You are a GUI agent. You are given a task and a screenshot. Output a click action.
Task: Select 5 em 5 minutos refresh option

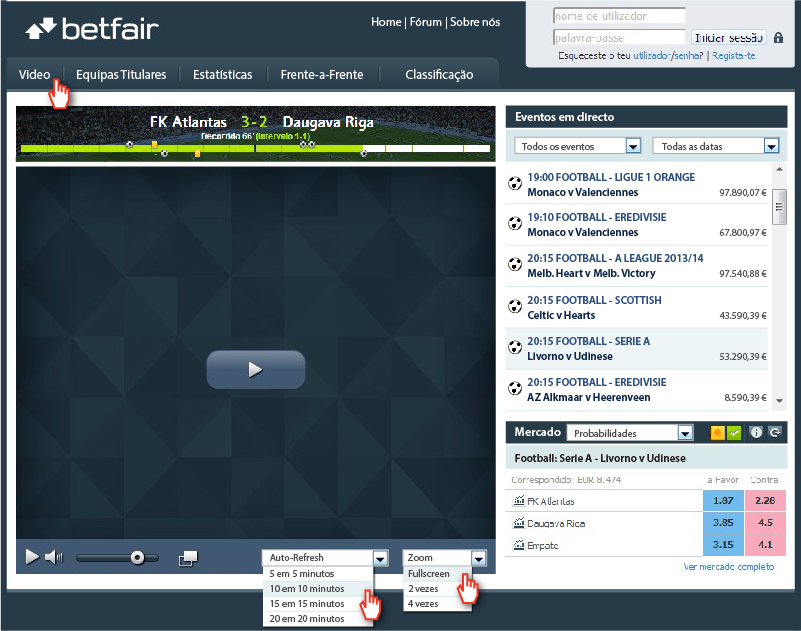click(x=318, y=574)
